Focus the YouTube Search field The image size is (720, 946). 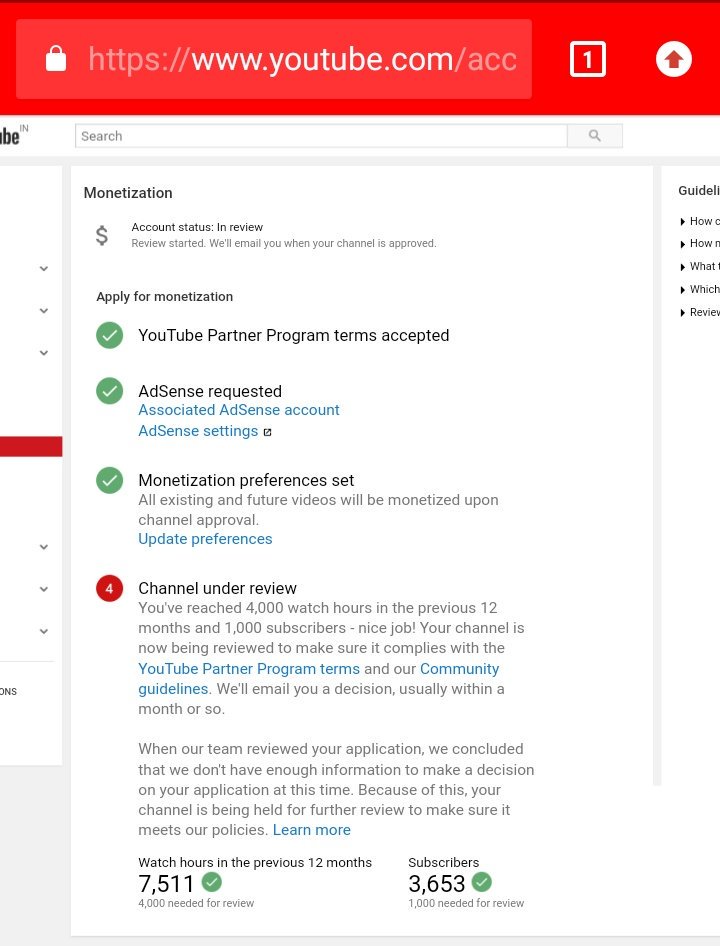pos(321,136)
